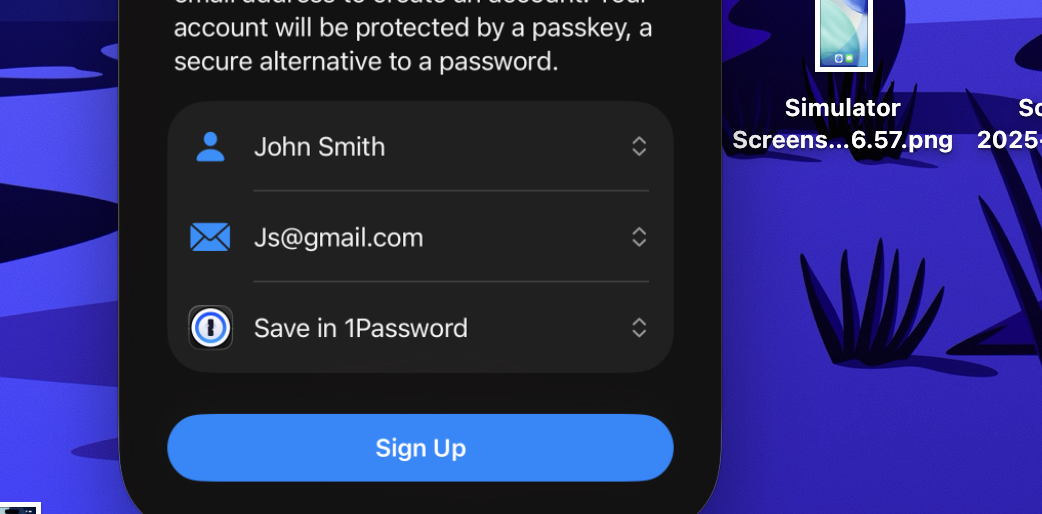The image size is (1042, 514).
Task: Open the Save in 1Password destination selector arrows
Action: pyautogui.click(x=639, y=328)
